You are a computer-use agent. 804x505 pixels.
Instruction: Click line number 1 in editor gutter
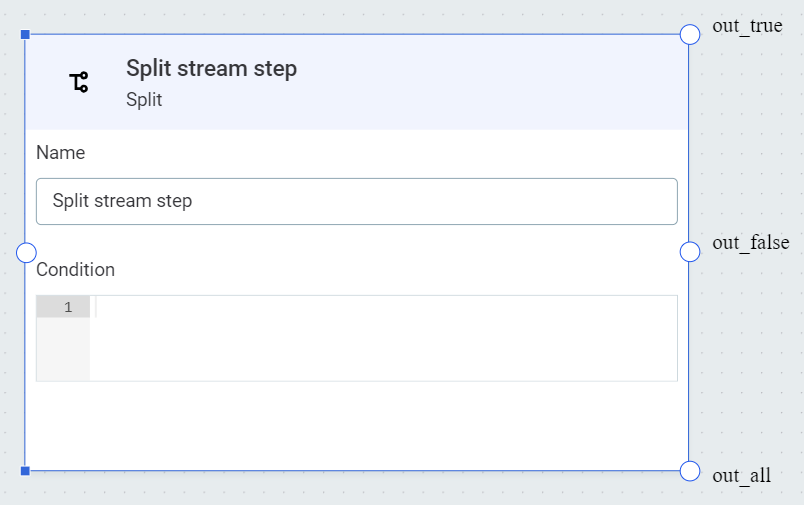(x=68, y=307)
